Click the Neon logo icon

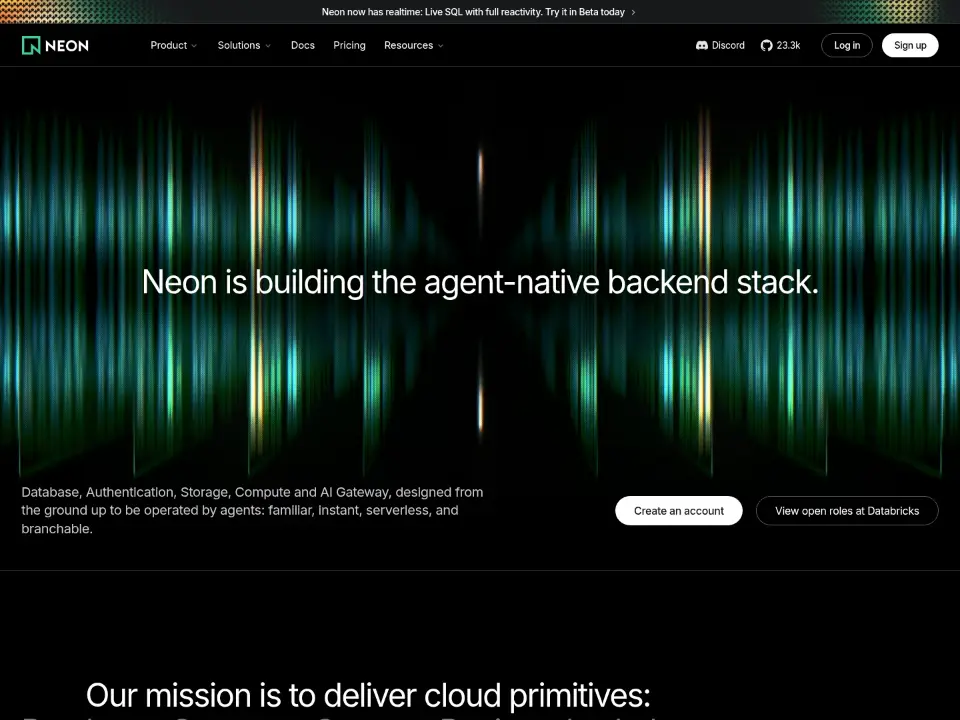click(x=31, y=45)
